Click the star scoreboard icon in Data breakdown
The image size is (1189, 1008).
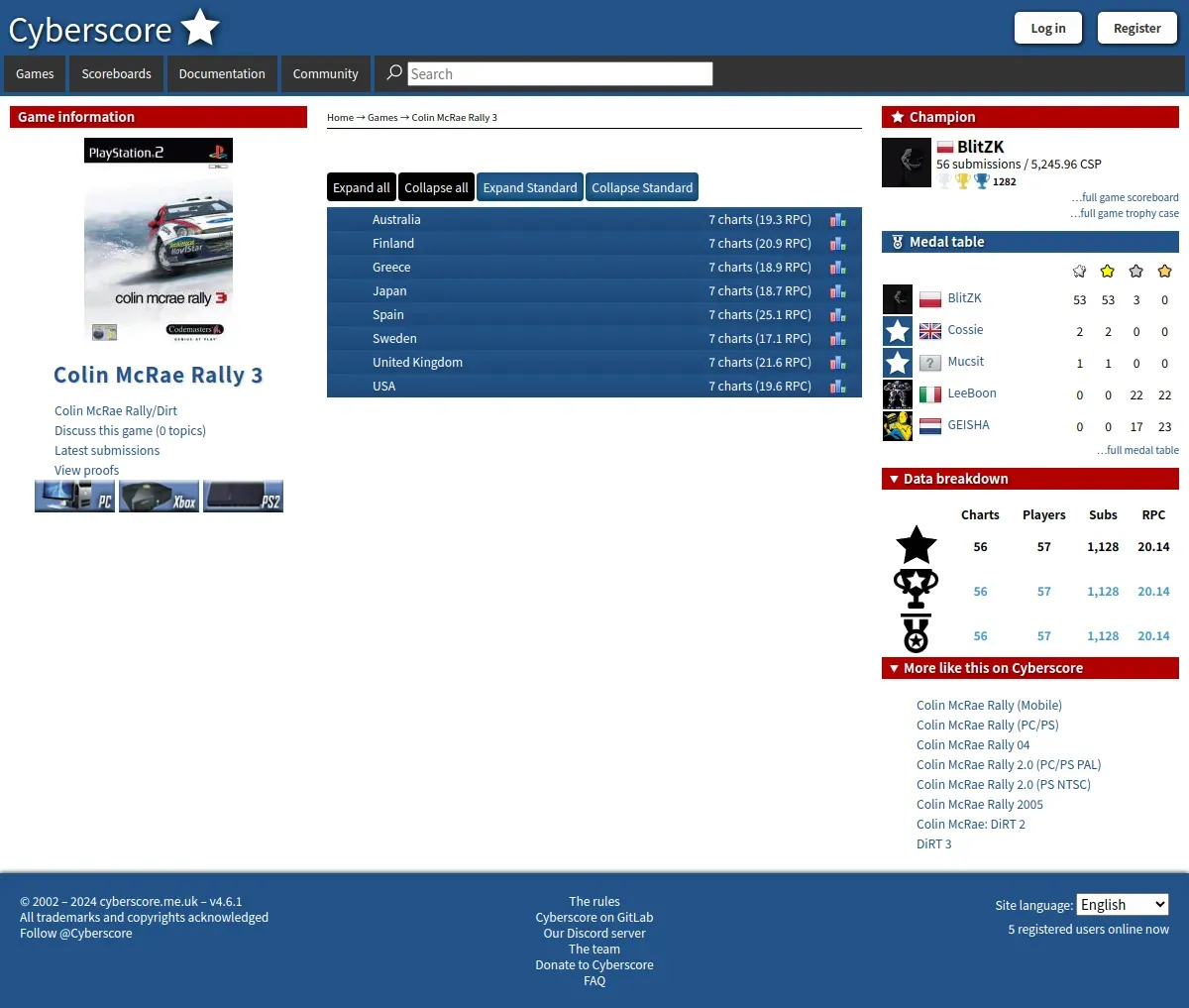click(917, 545)
